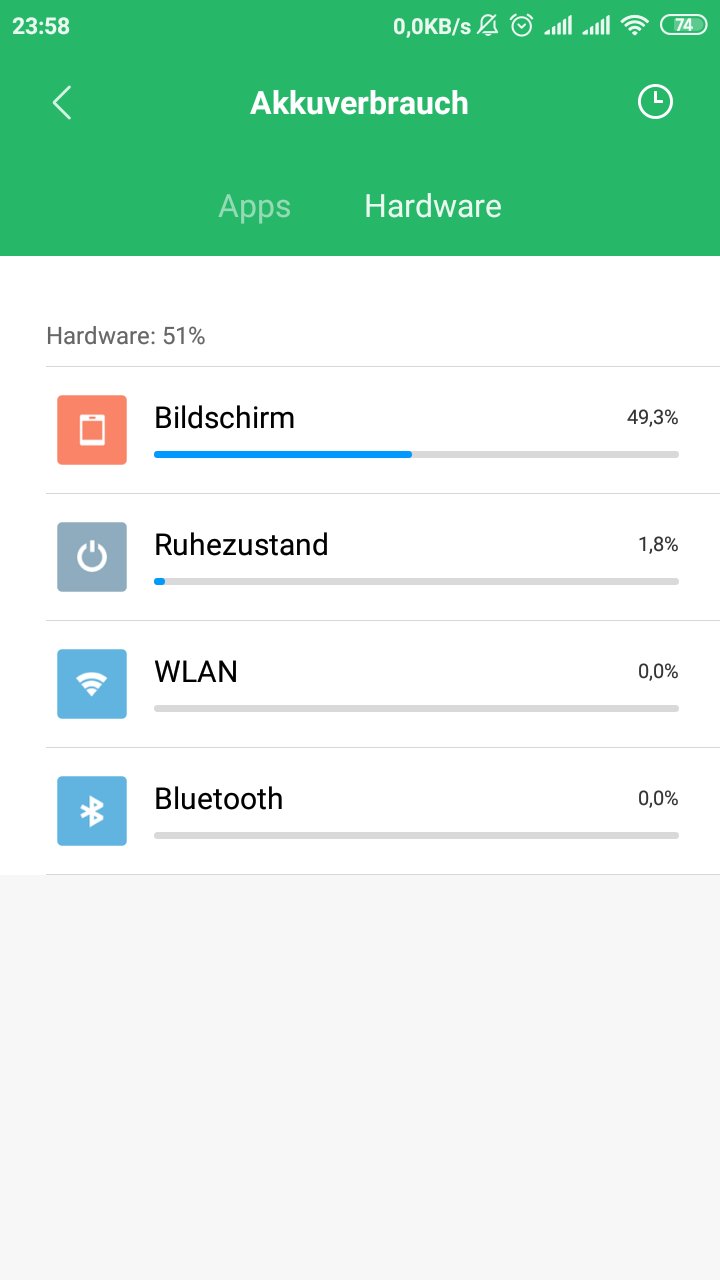Screen dimensions: 720x1280
Task: Click the Ruhezustand usage progress bar
Action: pos(416,581)
